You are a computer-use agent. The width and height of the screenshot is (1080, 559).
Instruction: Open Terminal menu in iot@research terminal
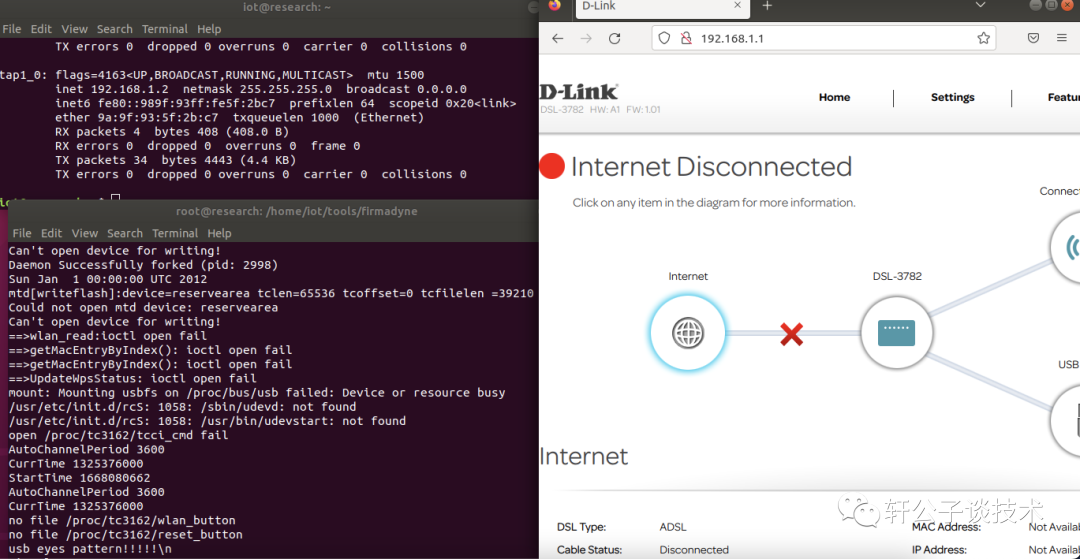pos(165,29)
